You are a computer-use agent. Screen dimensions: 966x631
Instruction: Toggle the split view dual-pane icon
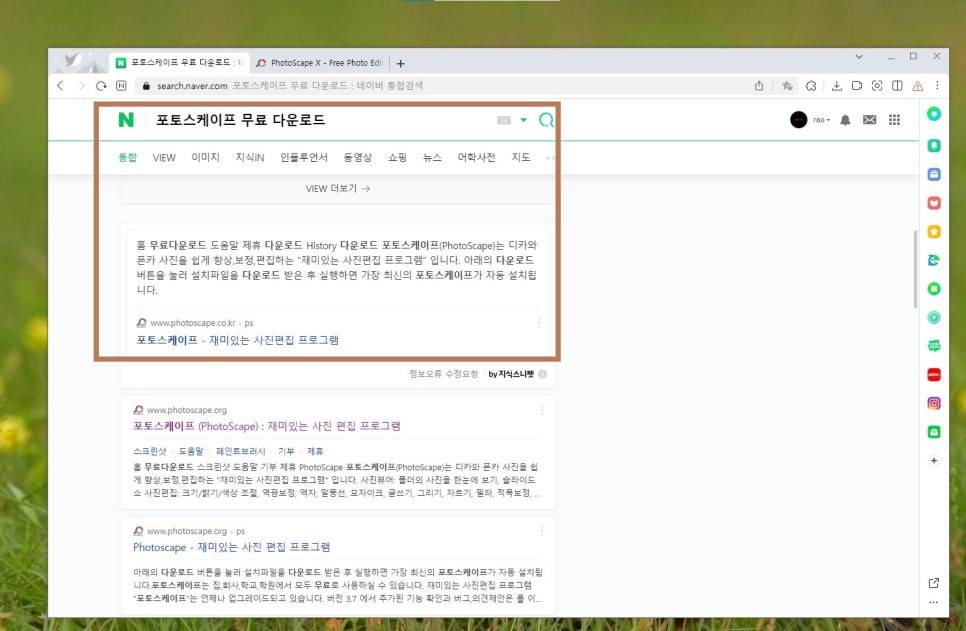[898, 86]
